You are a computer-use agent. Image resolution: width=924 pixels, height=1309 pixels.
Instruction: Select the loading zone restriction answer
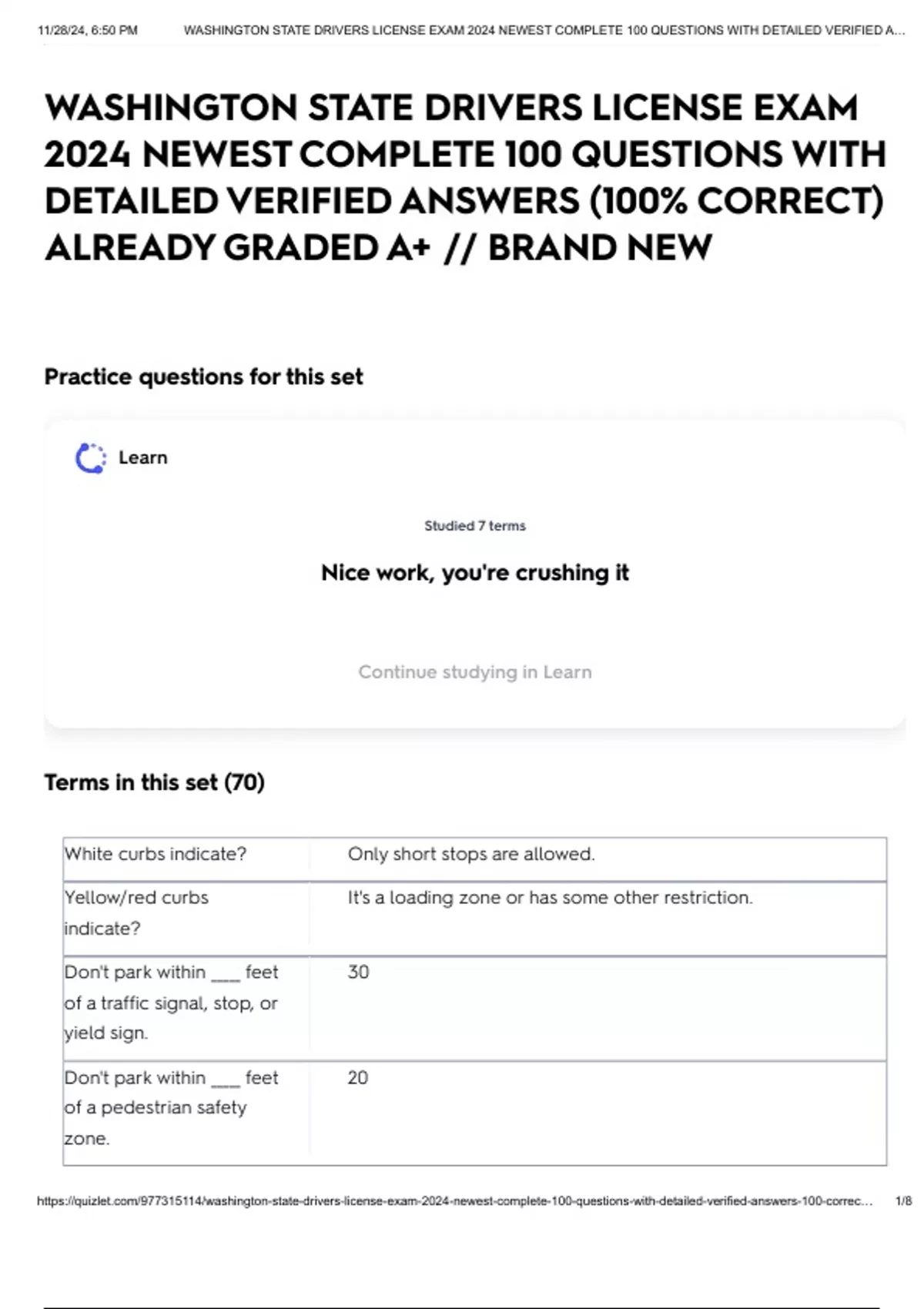click(550, 898)
